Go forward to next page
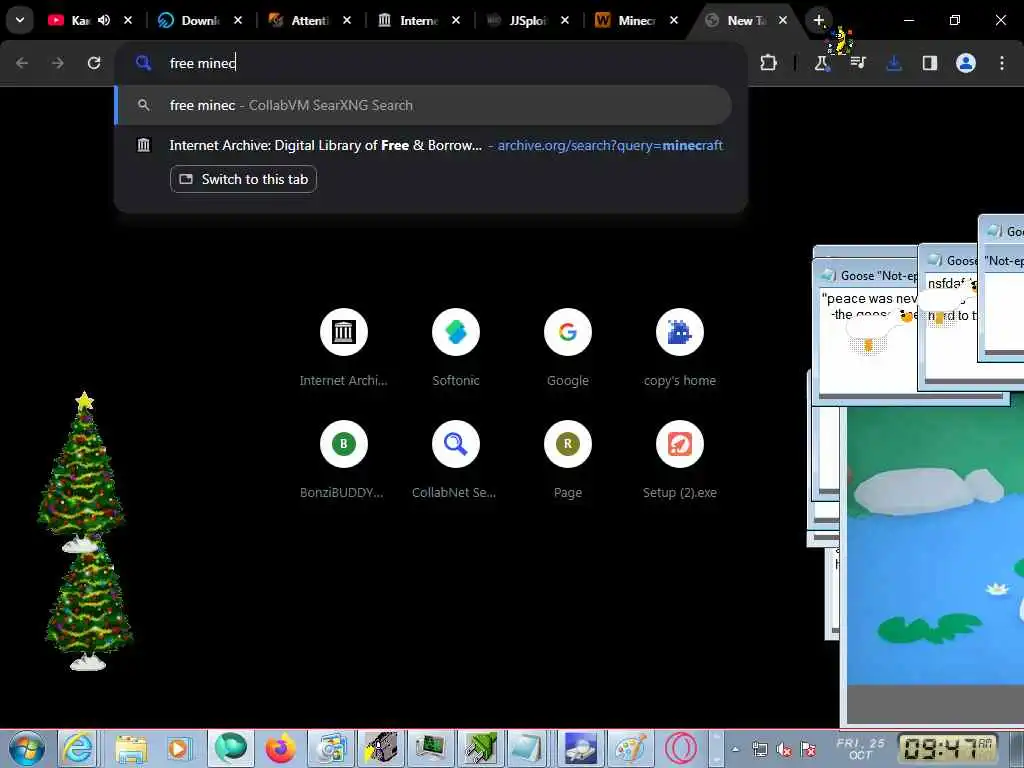Image resolution: width=1024 pixels, height=768 pixels. (x=57, y=63)
